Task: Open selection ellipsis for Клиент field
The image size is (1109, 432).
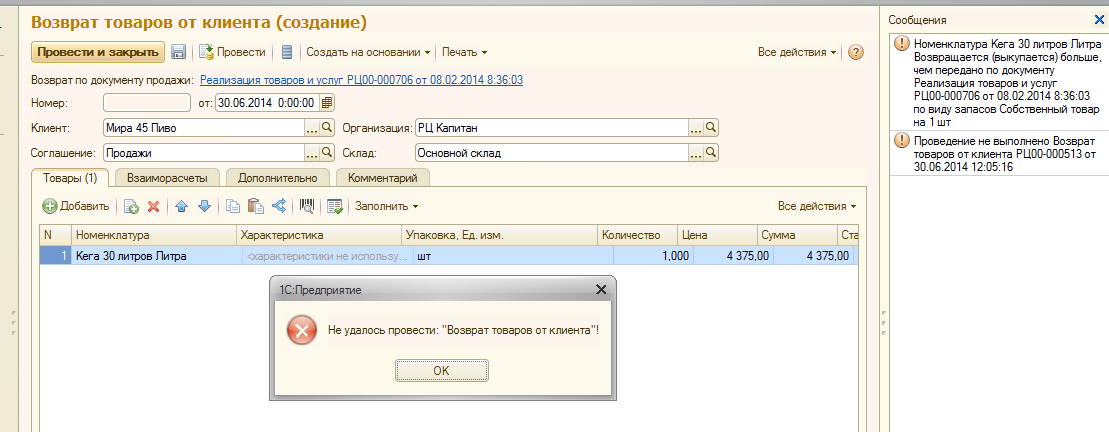Action: (x=312, y=128)
